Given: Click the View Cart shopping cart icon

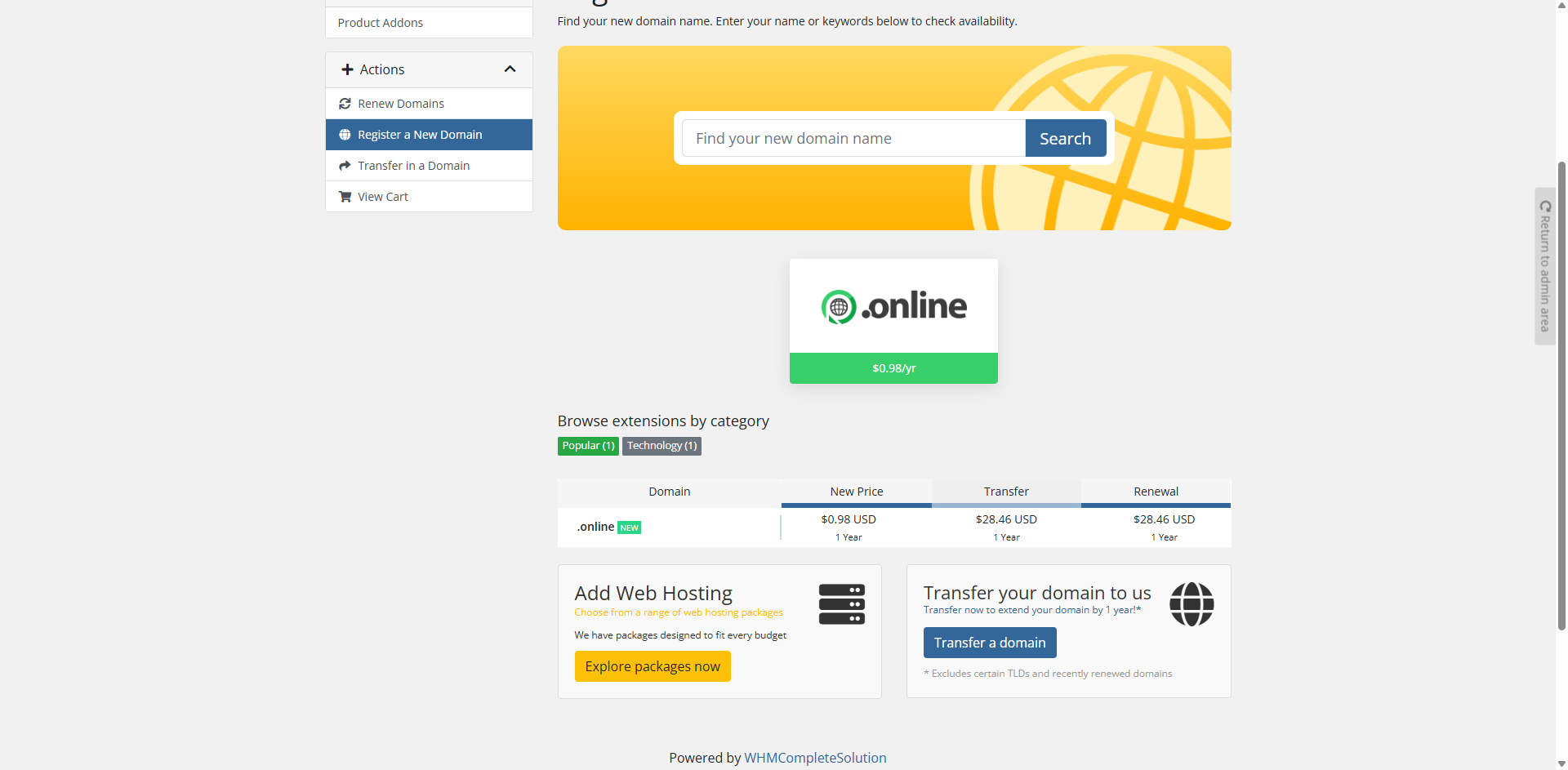Looking at the screenshot, I should click(x=345, y=197).
